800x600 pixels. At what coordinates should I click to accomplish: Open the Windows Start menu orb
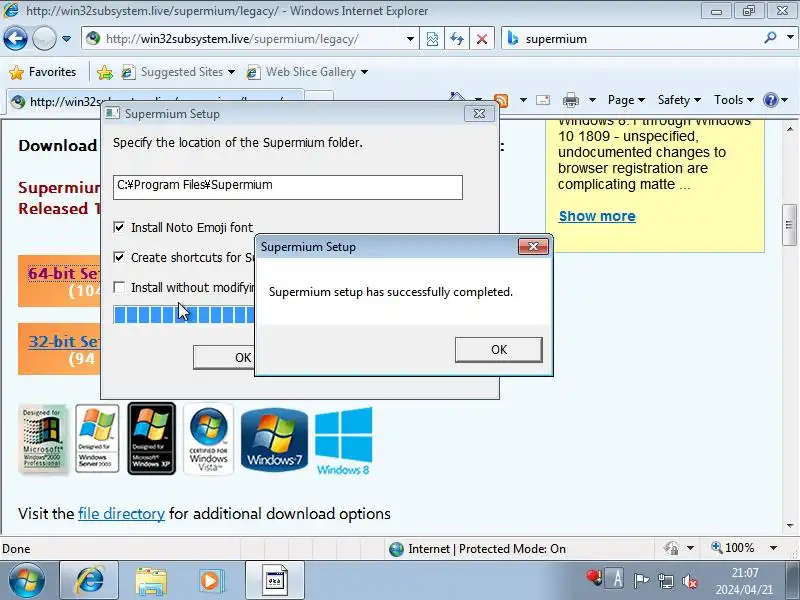click(x=27, y=581)
